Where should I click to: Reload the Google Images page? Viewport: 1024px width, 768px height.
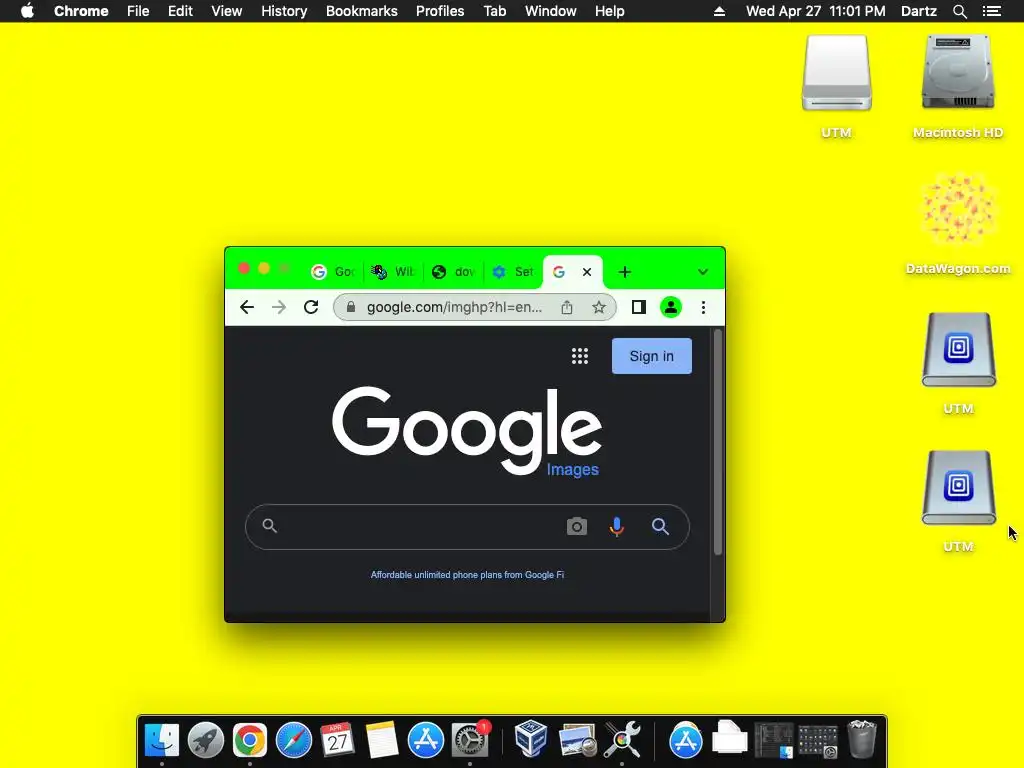311,308
